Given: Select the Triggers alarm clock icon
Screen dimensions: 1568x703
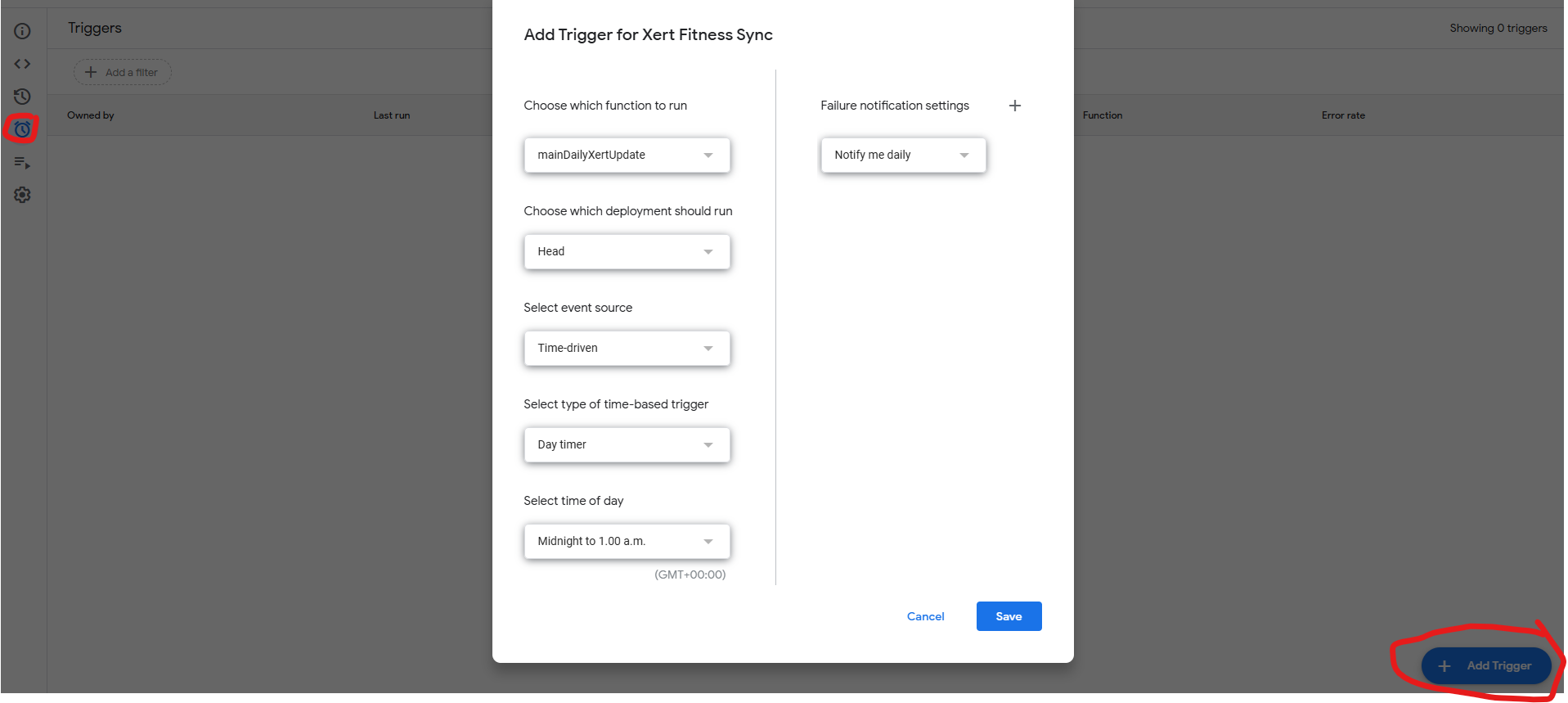Looking at the screenshot, I should (x=22, y=129).
